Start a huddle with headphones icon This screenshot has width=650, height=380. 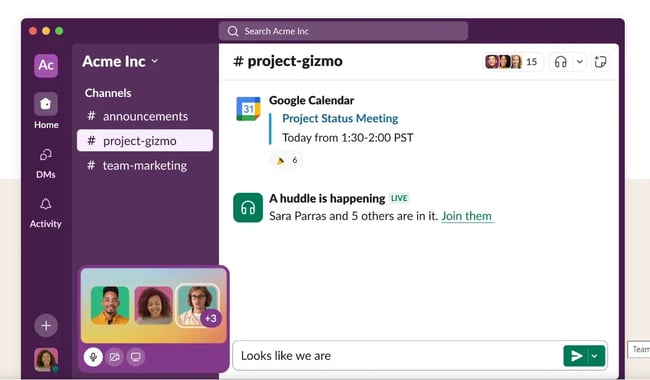coord(560,62)
